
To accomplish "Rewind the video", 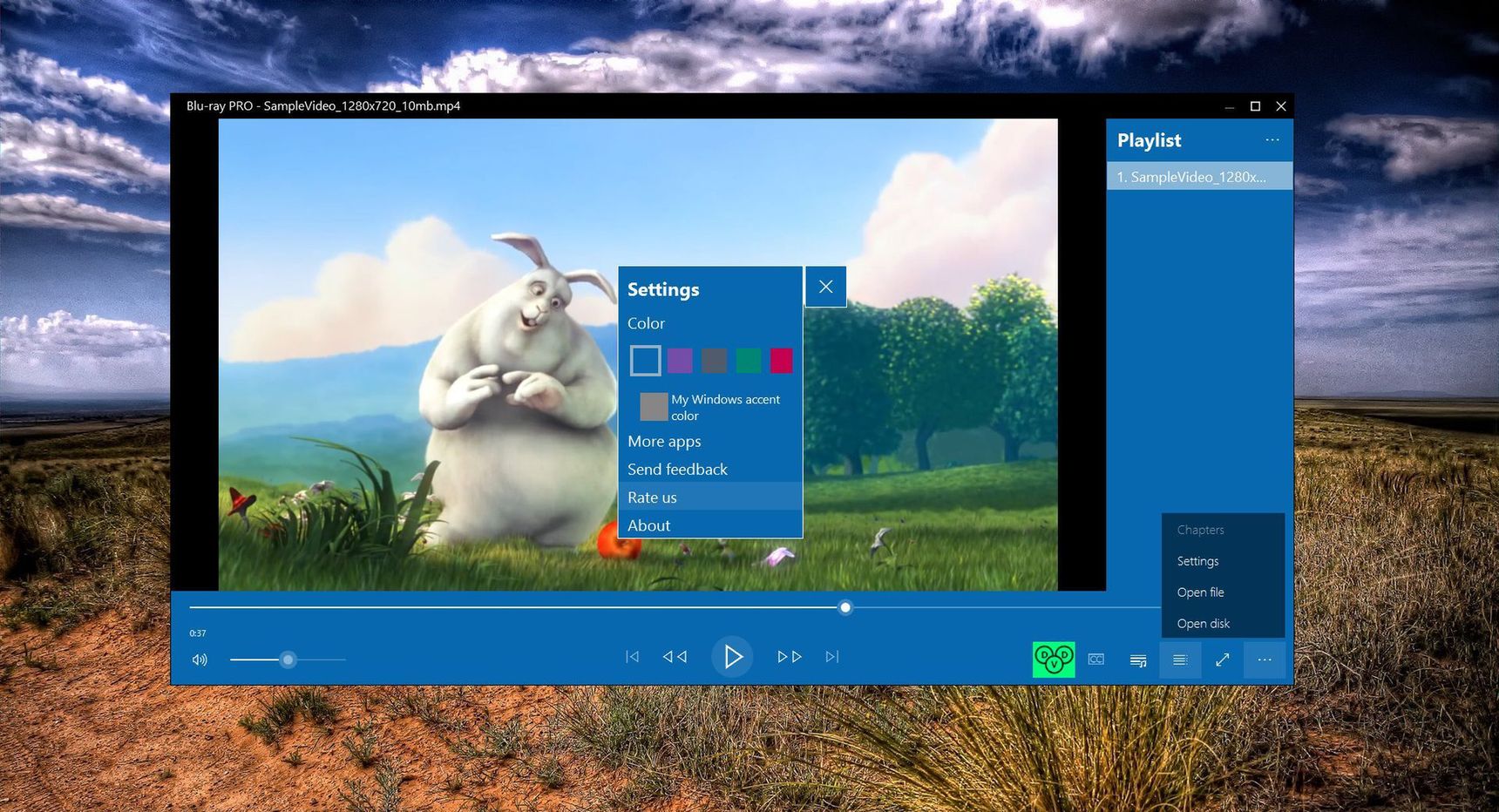I will (x=675, y=657).
